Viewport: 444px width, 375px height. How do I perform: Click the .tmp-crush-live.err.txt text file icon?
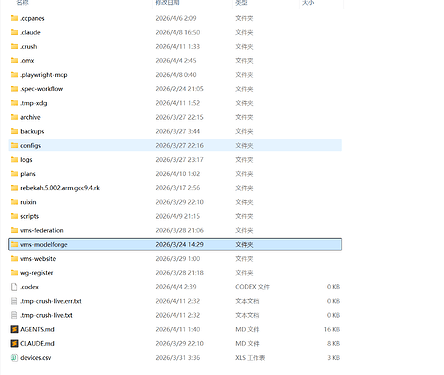tap(14, 301)
